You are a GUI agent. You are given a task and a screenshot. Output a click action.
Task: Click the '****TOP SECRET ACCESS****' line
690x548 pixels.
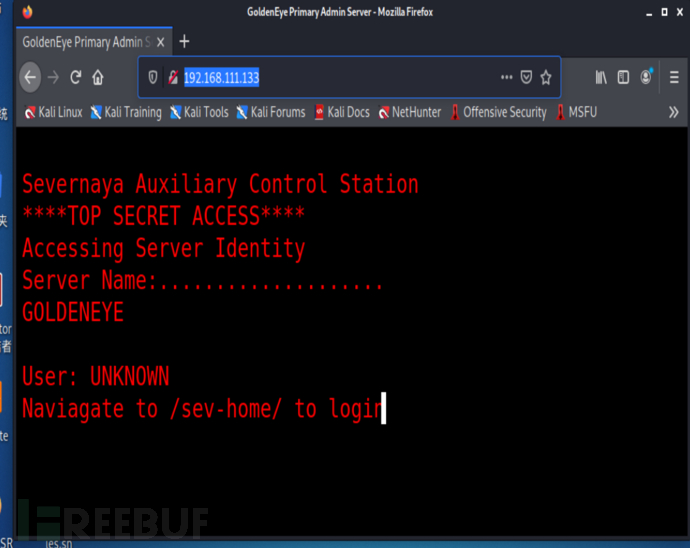pyautogui.click(x=163, y=216)
